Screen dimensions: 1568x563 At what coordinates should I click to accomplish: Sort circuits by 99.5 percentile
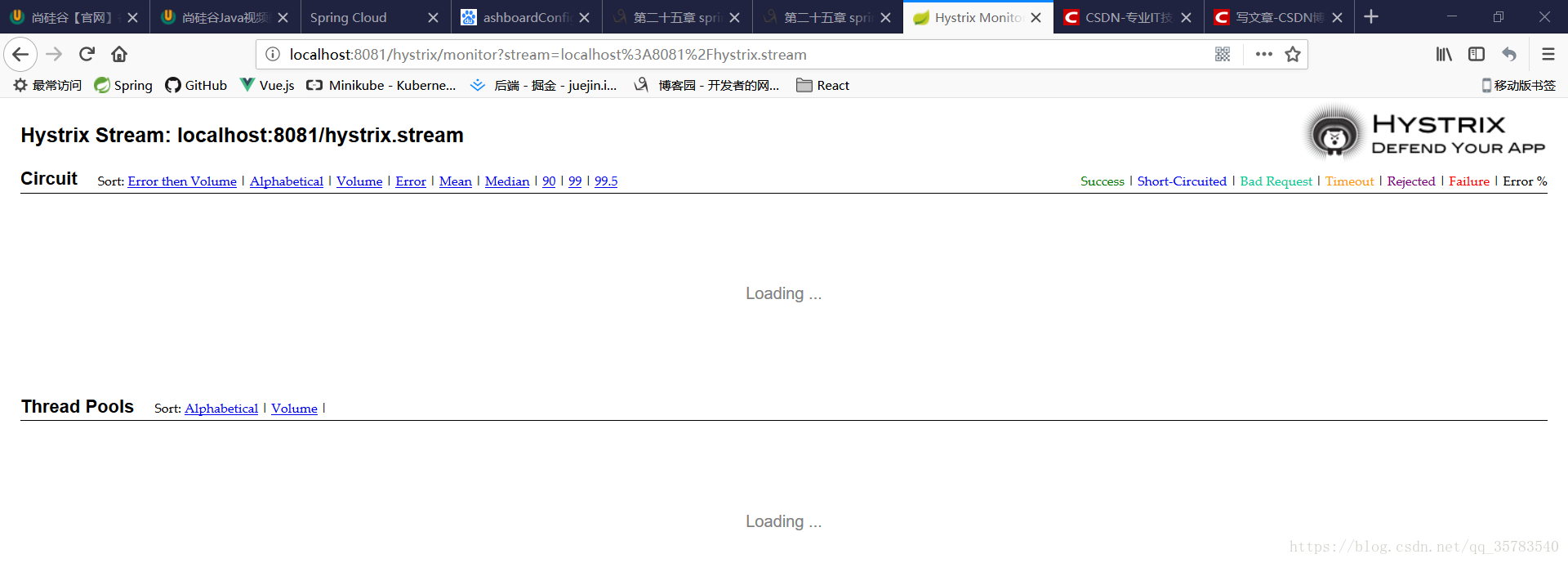click(x=606, y=181)
